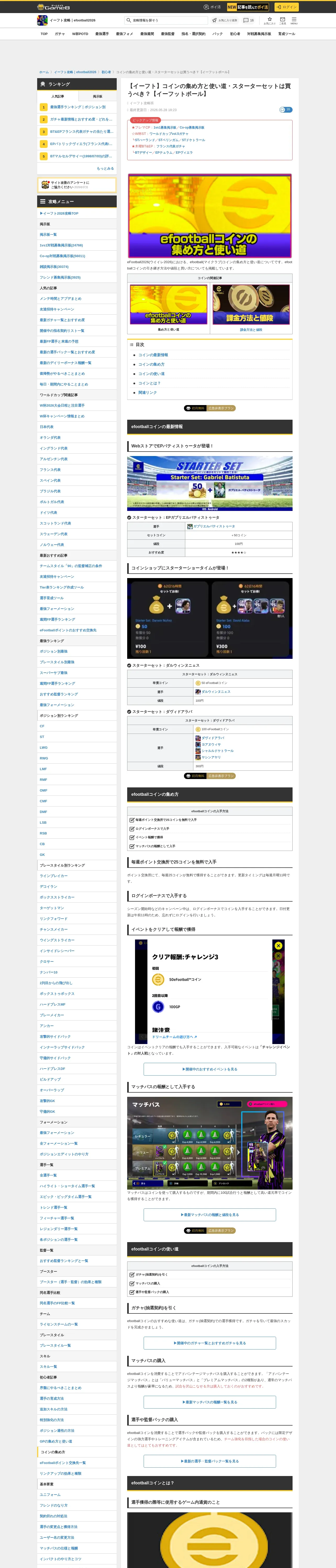
Task: Click the 最新マッチパスの報酬一覧を見る button
Action: tap(210, 1402)
